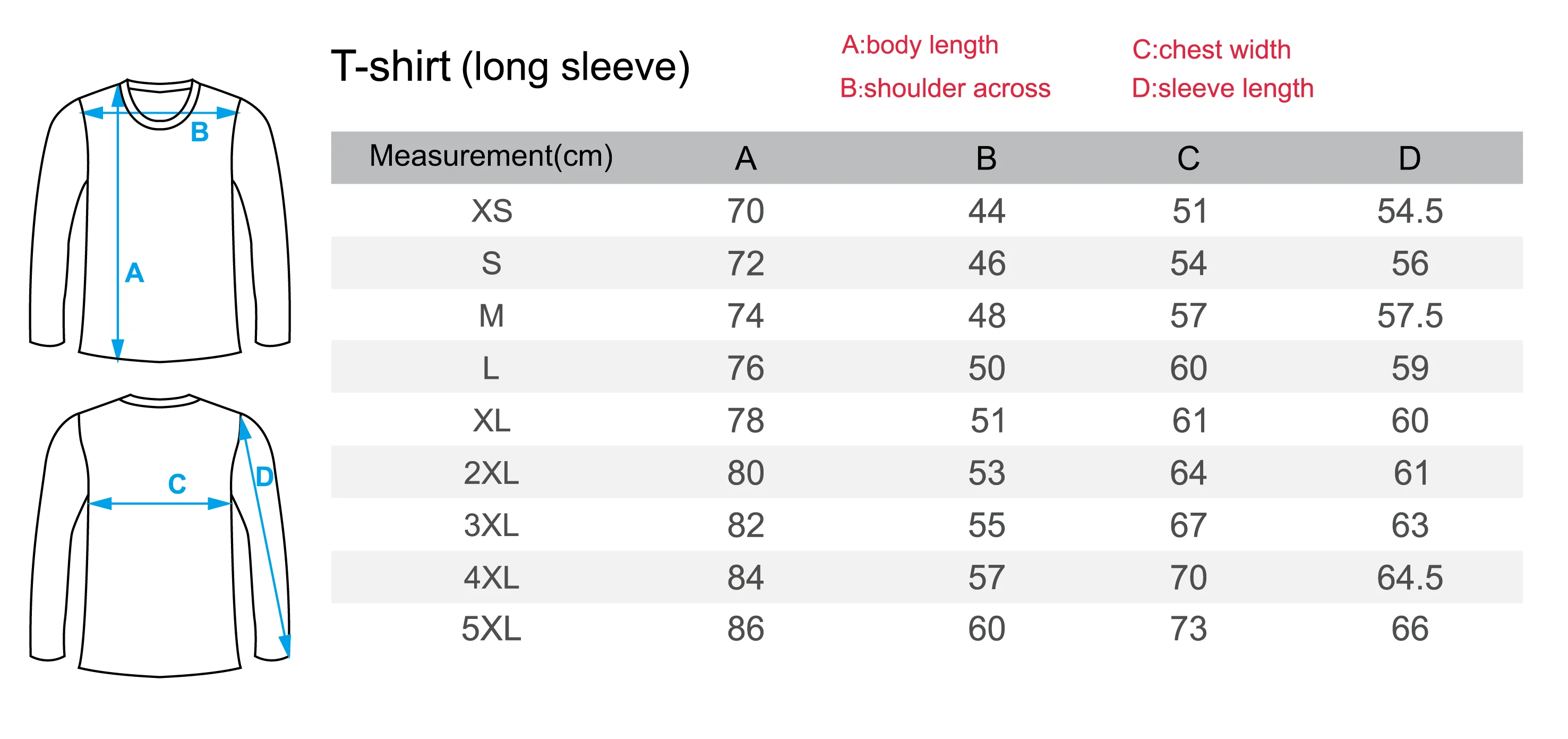This screenshot has height=739, width=1568.
Task: Click the 64.5 sleeve value for 4XL
Action: [1410, 578]
